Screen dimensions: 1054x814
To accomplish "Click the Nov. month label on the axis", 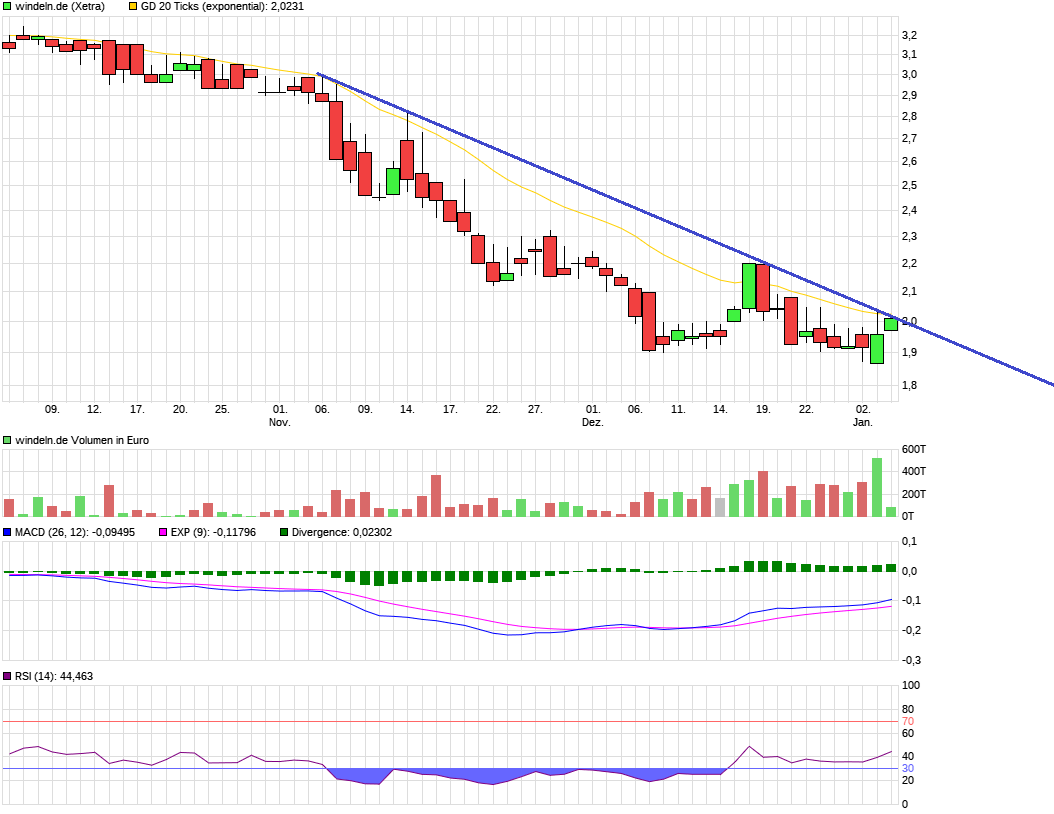I will click(x=280, y=422).
